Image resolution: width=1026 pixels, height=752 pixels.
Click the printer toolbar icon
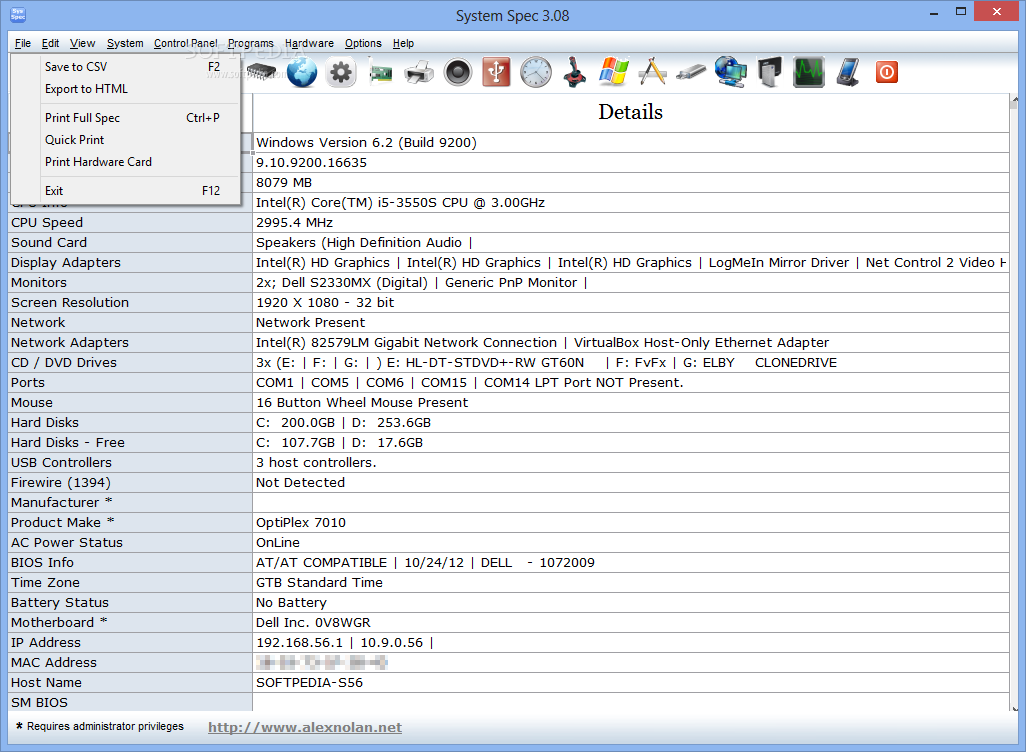coord(419,72)
